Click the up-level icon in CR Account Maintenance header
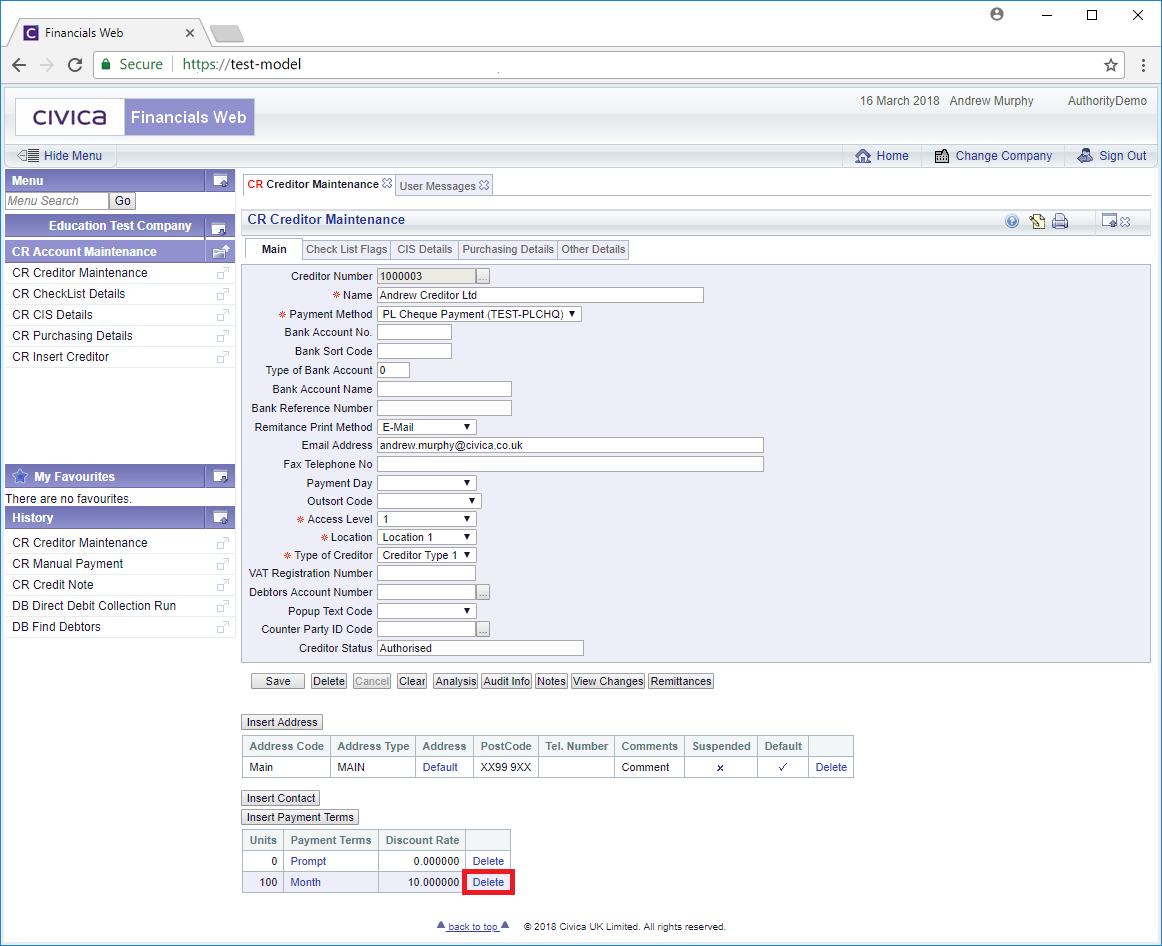The height and width of the screenshot is (946, 1162). [x=220, y=252]
